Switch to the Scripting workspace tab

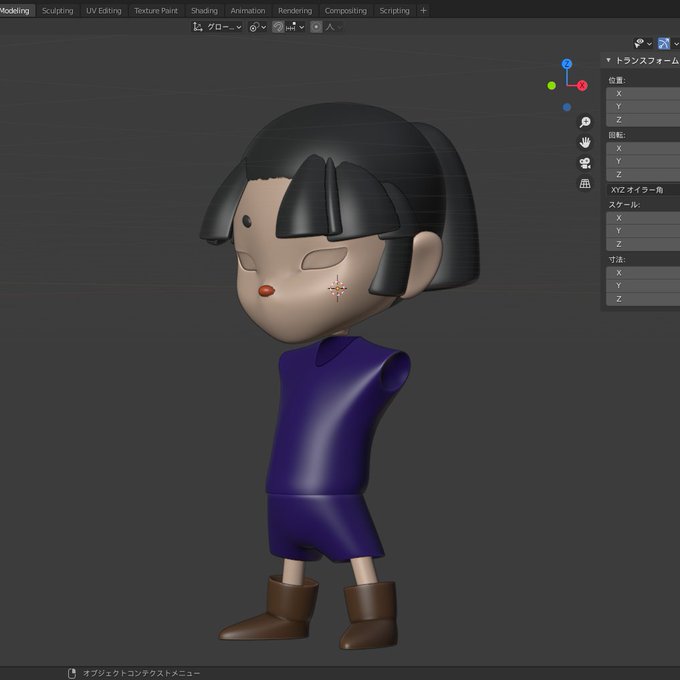pyautogui.click(x=394, y=10)
